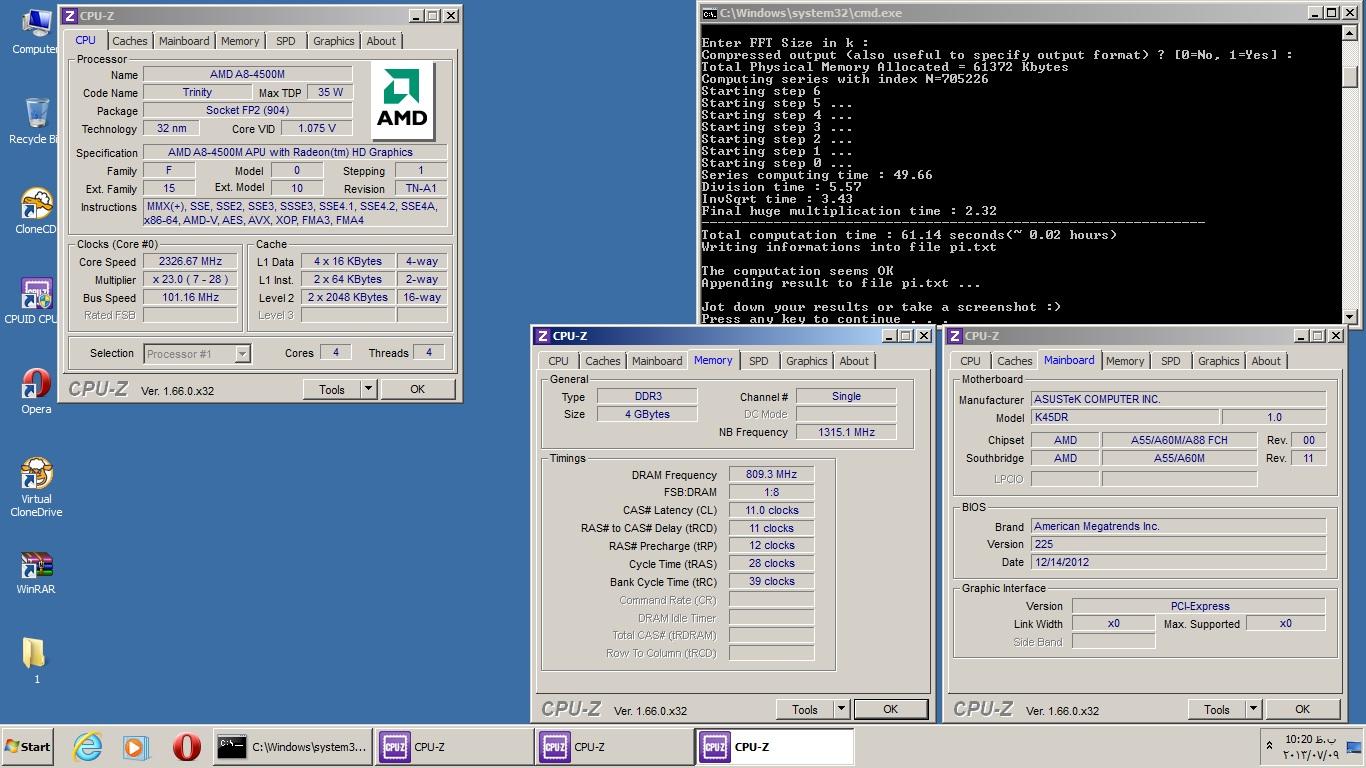Viewport: 1366px width, 768px height.
Task: Click Tools in the top-left CPU-Z window
Action: tap(331, 390)
